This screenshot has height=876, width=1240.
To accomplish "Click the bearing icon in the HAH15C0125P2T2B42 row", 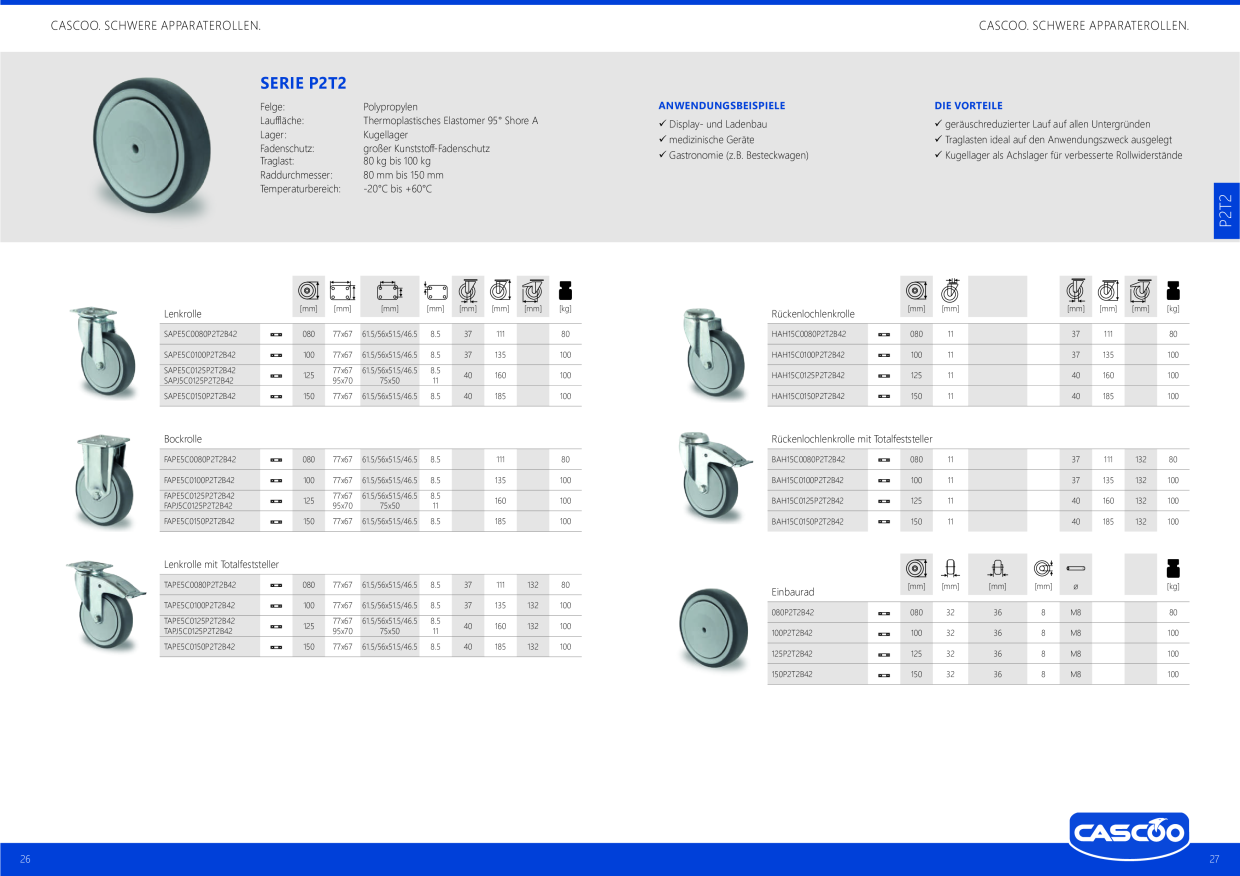I will coord(884,376).
